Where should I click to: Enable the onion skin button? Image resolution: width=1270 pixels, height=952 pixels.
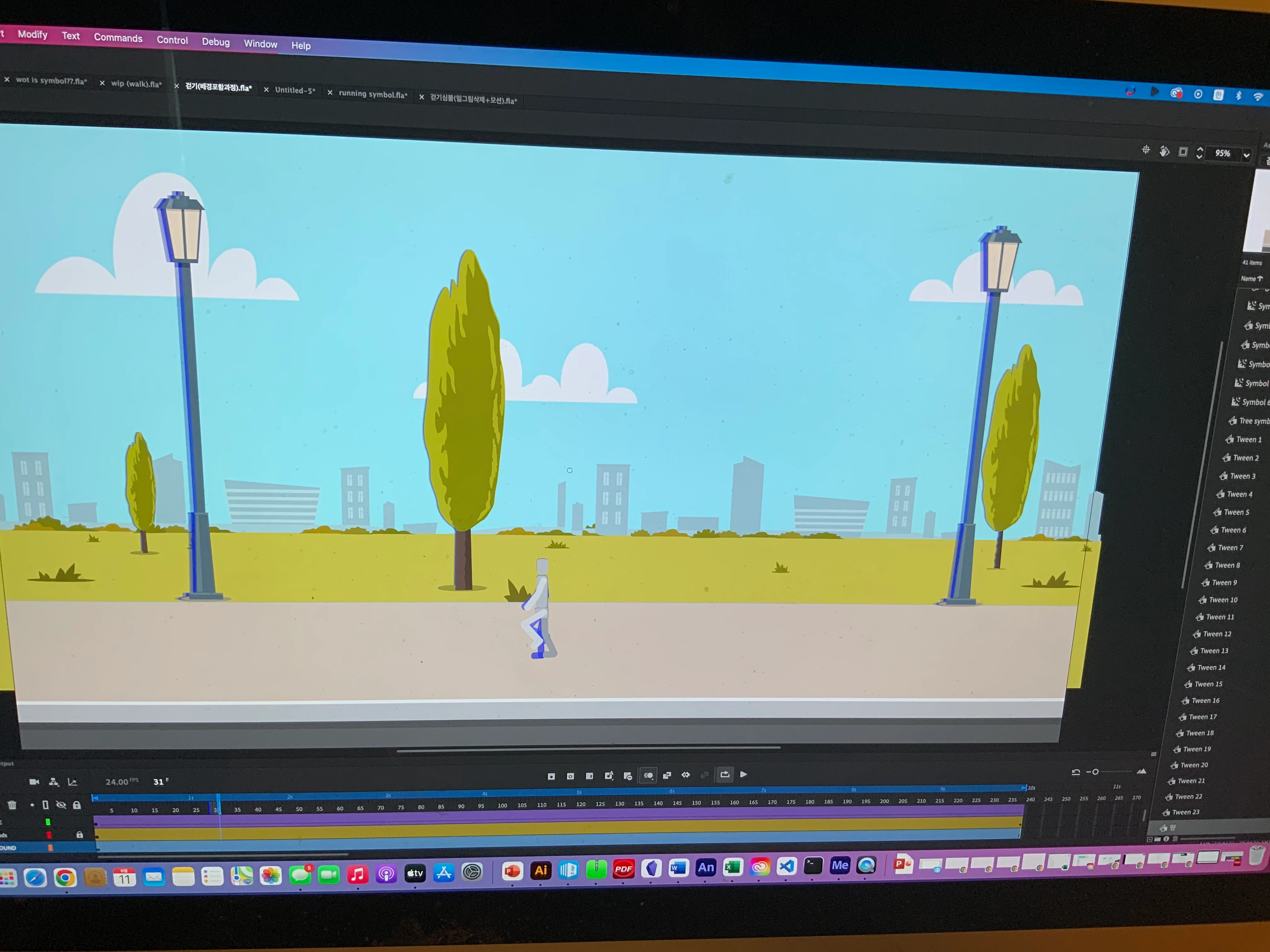[648, 775]
